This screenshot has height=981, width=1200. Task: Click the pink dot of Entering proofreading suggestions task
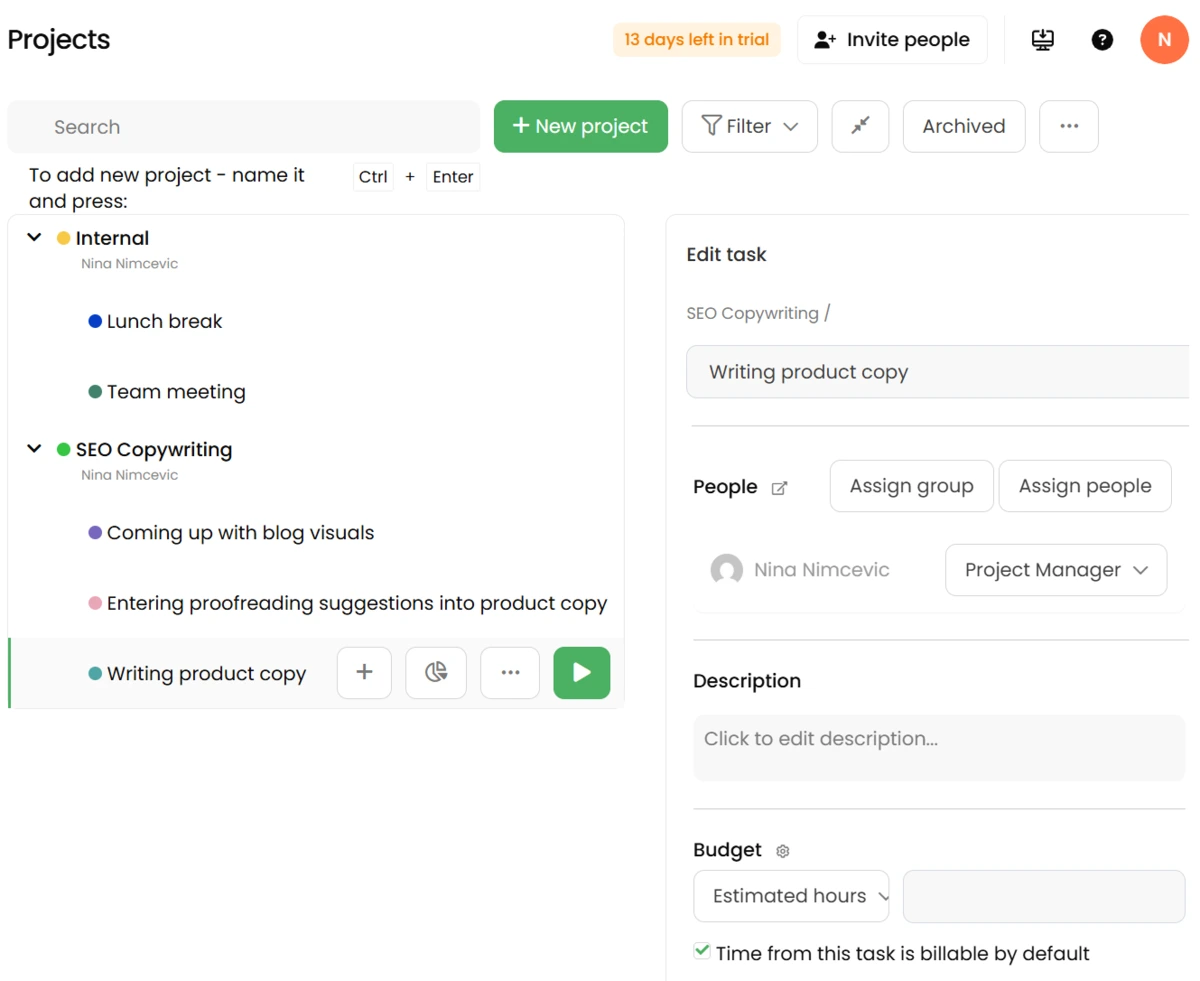pos(95,603)
